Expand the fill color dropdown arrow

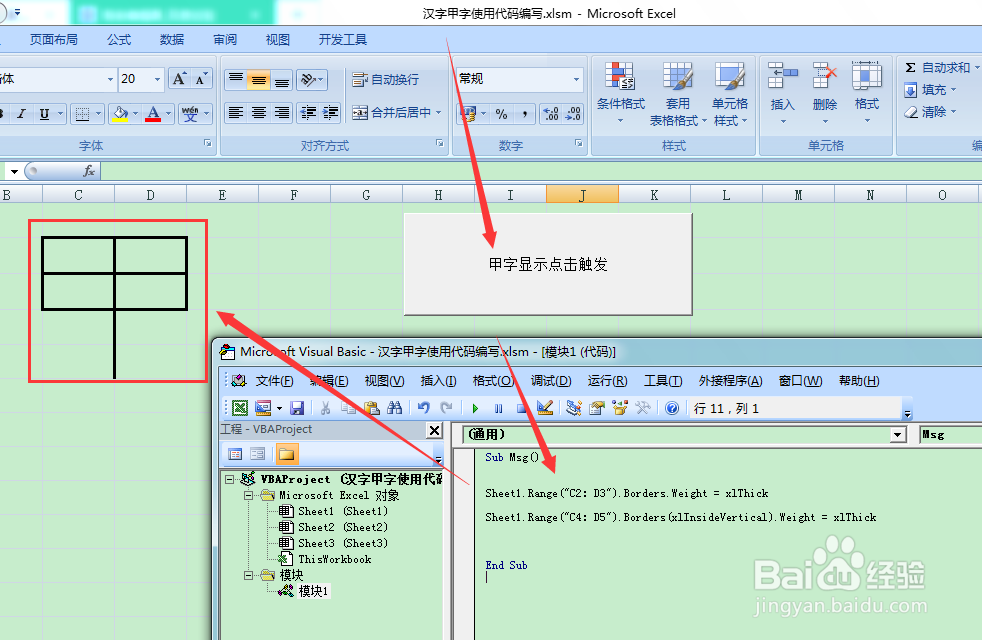(135, 115)
